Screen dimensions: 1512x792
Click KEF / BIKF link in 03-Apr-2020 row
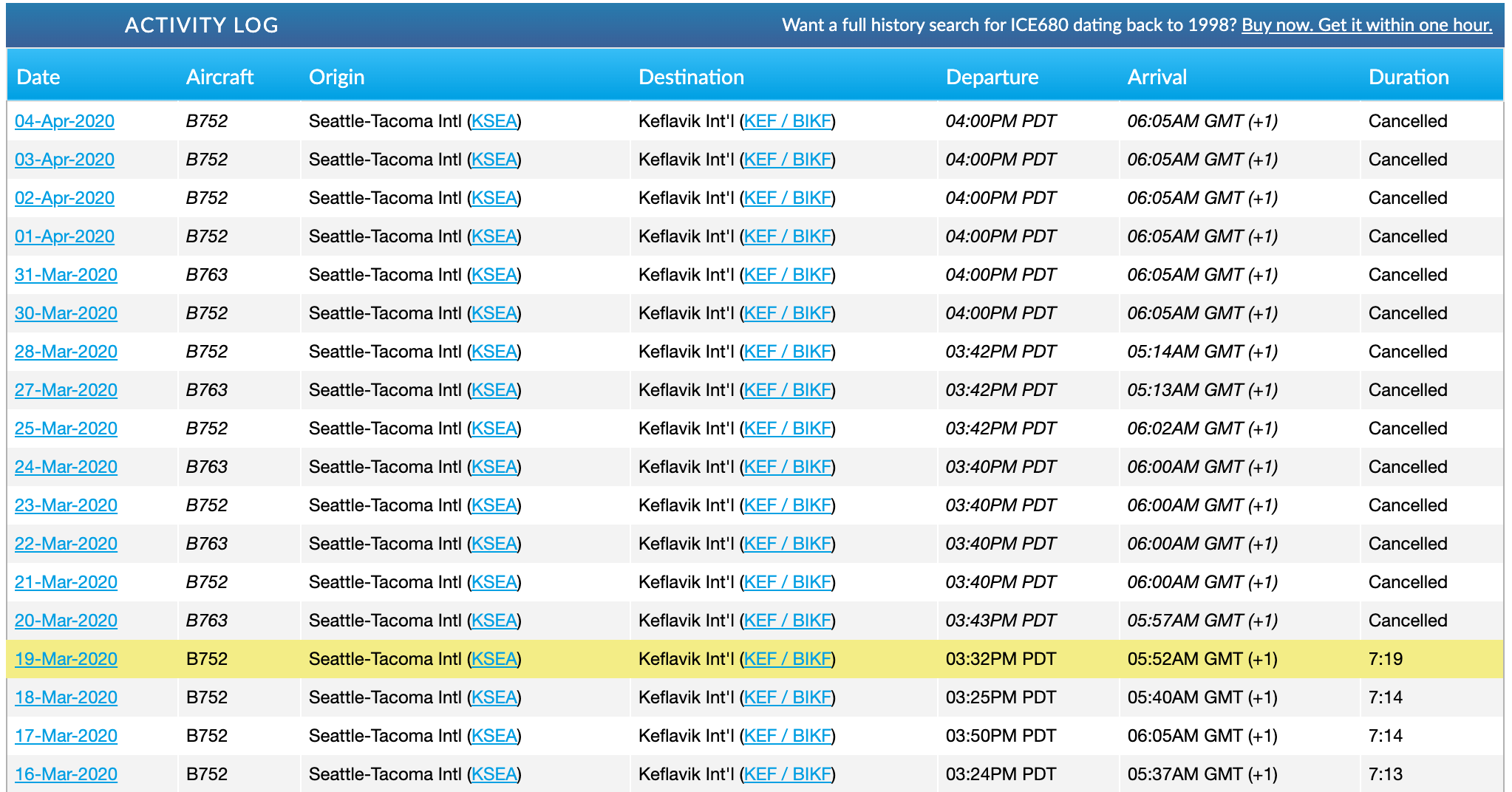[x=788, y=160]
